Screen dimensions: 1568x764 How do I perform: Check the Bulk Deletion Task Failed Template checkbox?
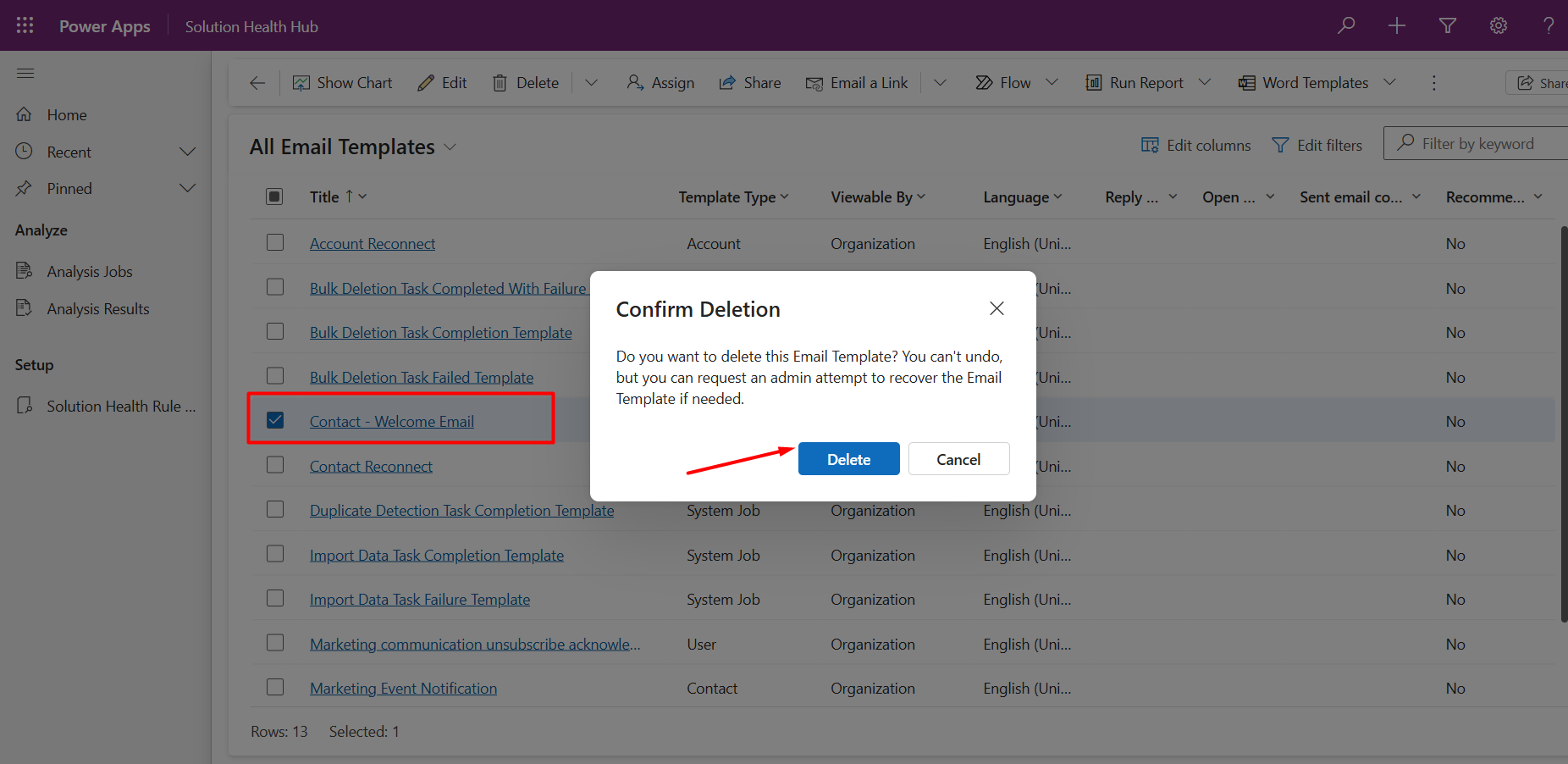pyautogui.click(x=275, y=376)
